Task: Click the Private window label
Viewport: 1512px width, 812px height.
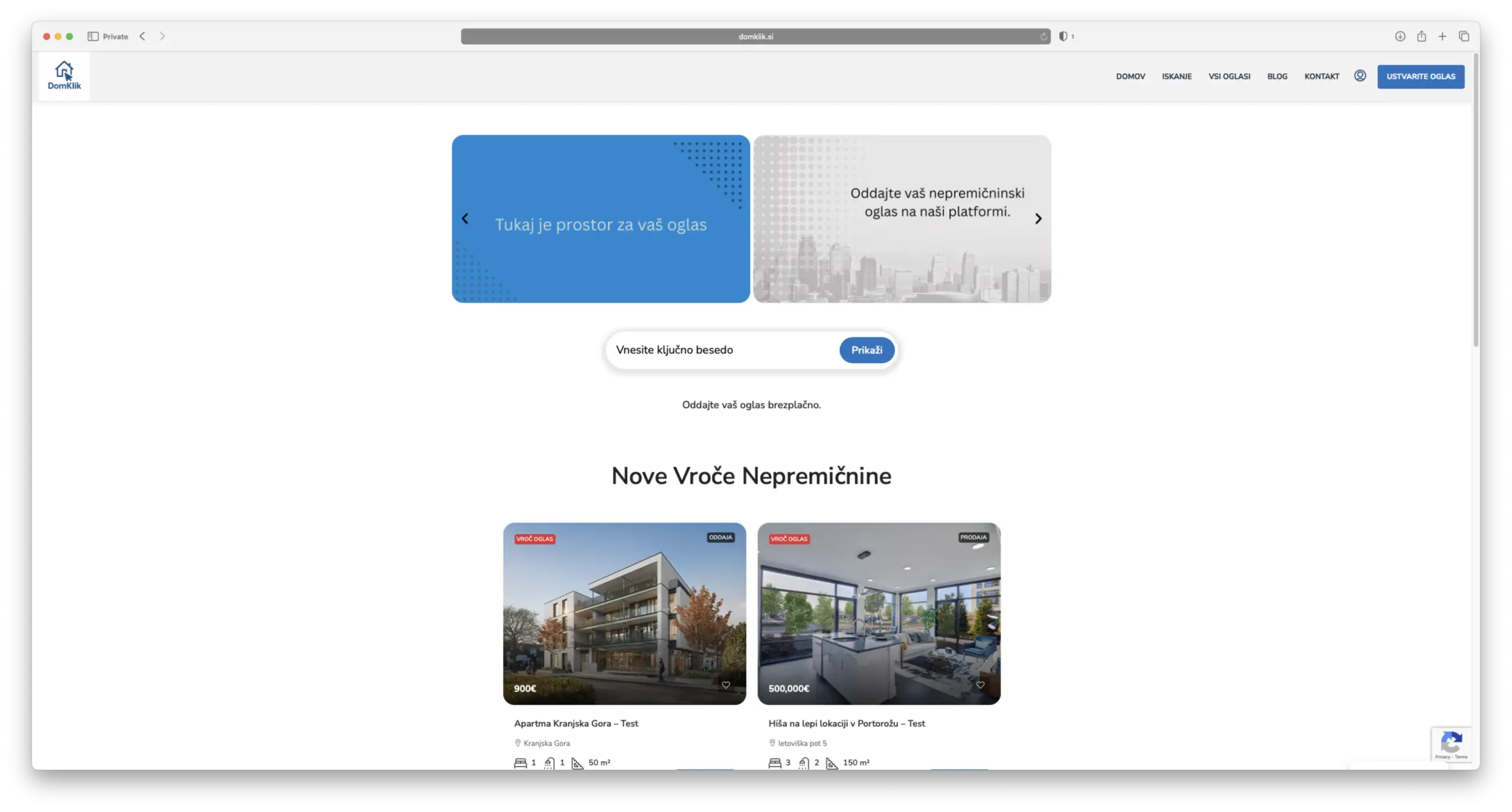Action: click(115, 36)
